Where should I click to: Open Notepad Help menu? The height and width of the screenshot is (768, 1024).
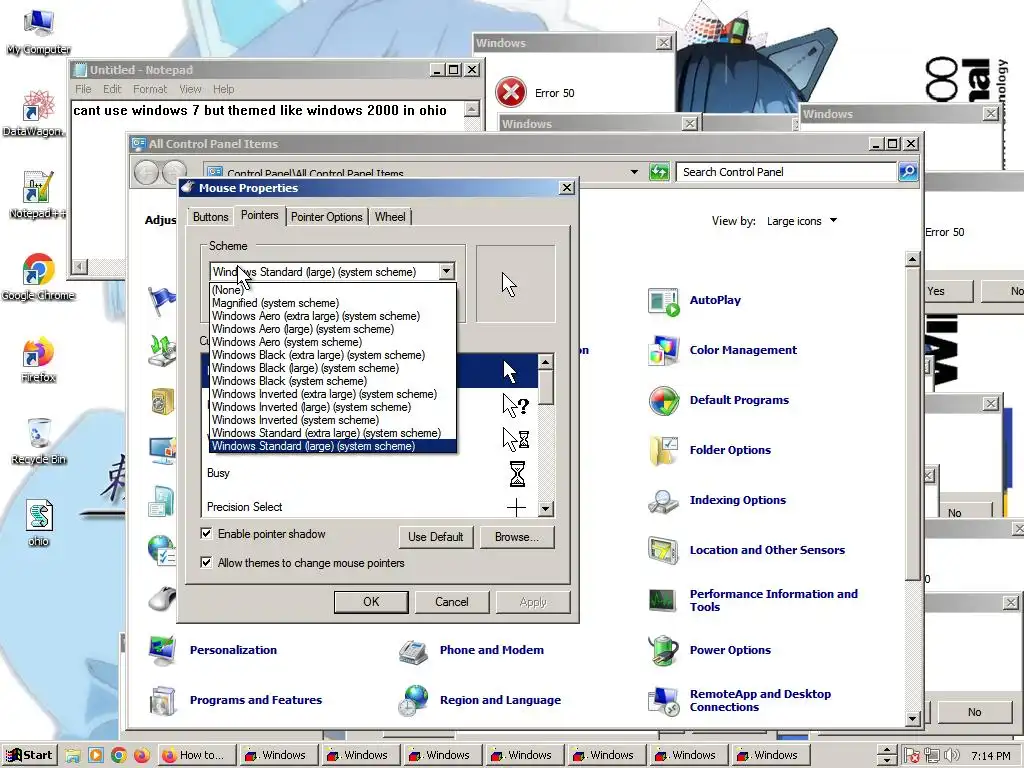tap(223, 89)
